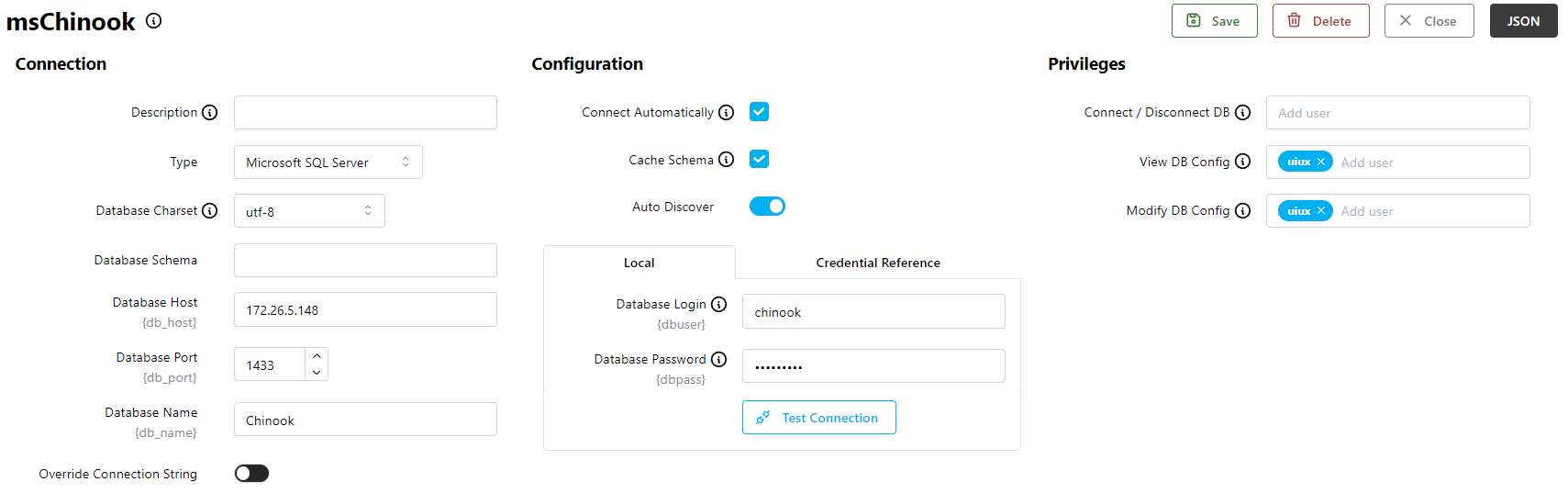Click the info icon next to msChinook title

click(154, 21)
